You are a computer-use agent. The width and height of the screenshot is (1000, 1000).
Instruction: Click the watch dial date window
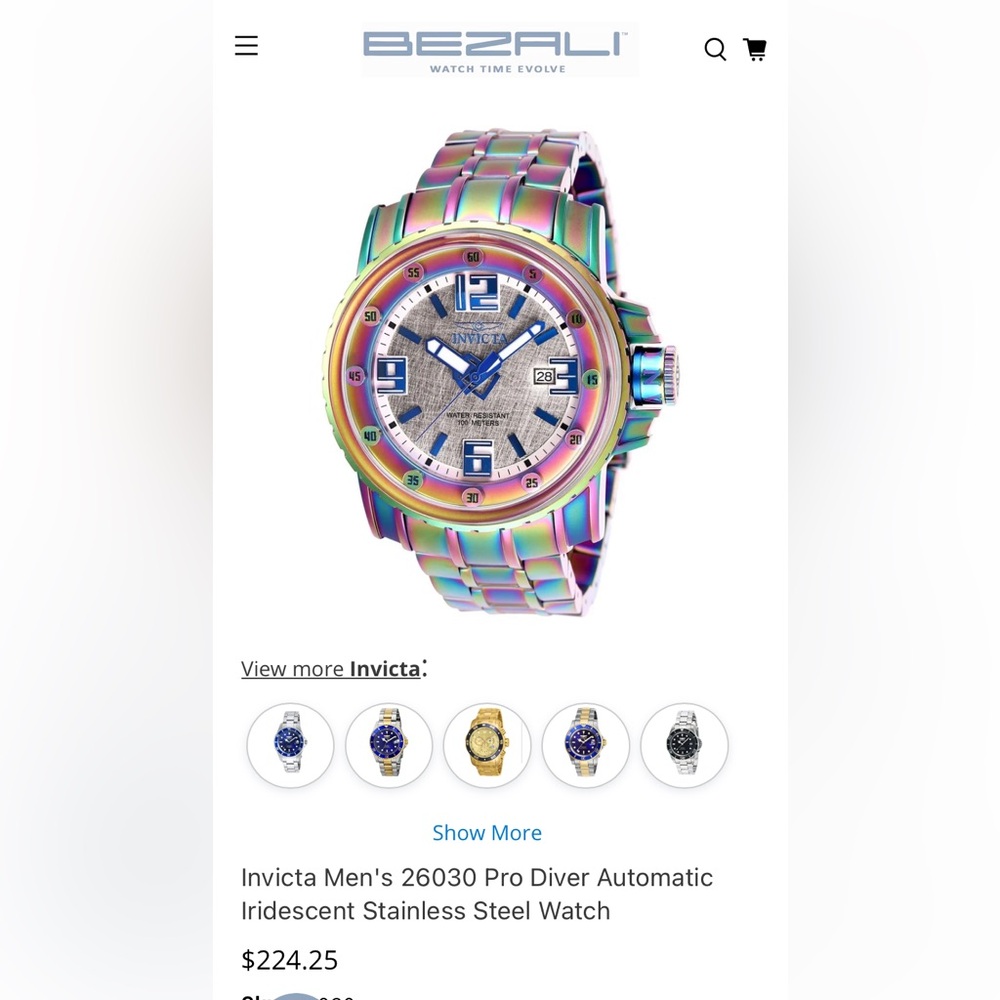coord(544,376)
